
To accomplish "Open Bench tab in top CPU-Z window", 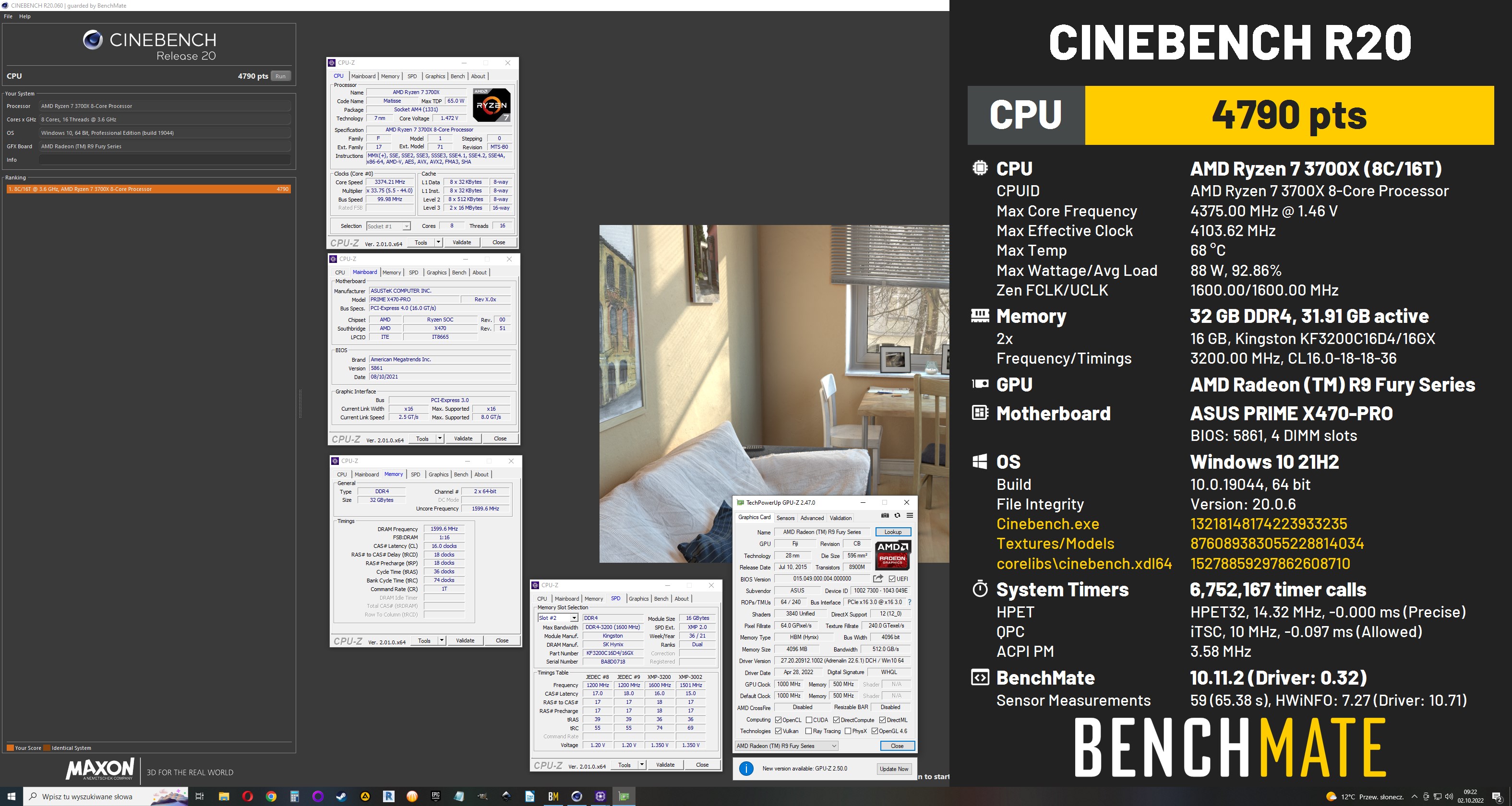I will click(x=458, y=76).
